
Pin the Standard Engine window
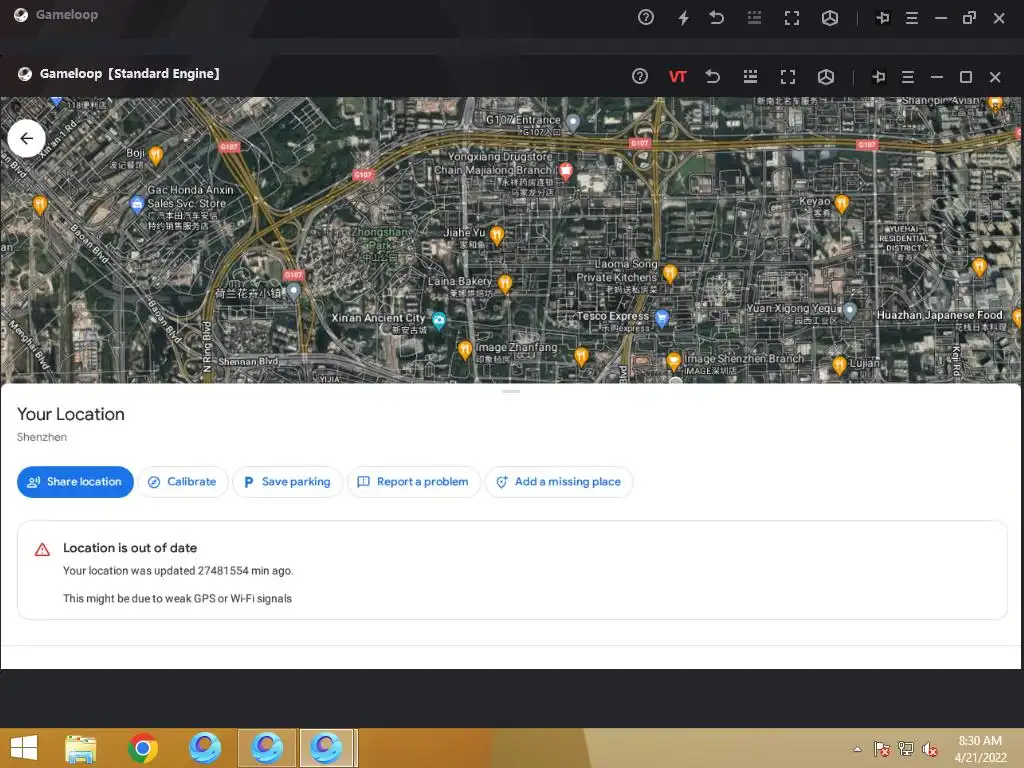pos(879,77)
